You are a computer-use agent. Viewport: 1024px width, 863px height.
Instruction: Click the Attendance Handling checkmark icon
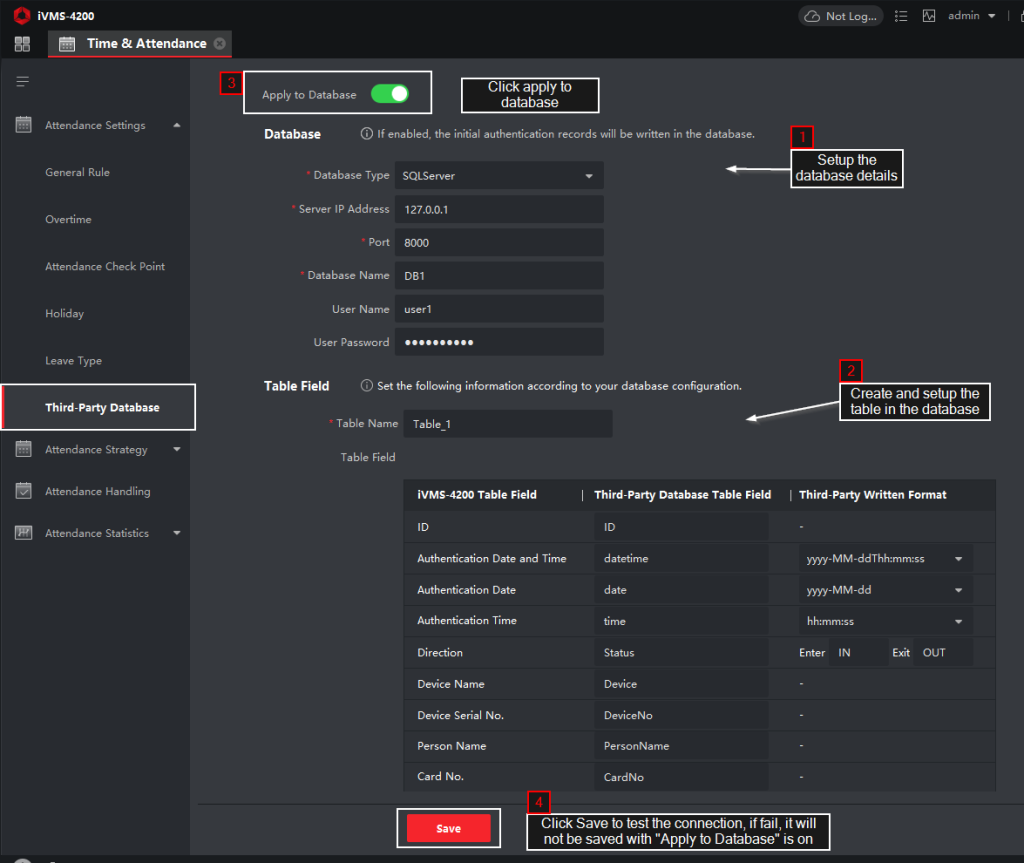click(x=24, y=491)
